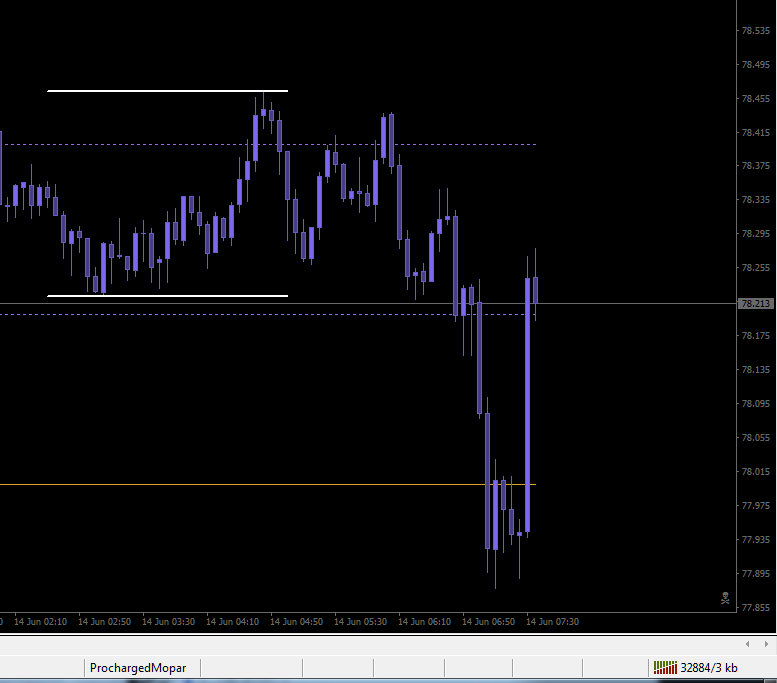Click the 78.055 price scale label

tap(756, 438)
